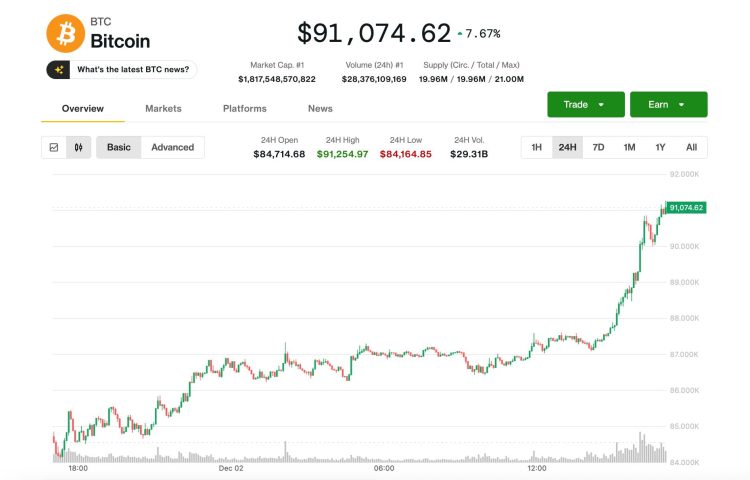The width and height of the screenshot is (750, 480).
Task: Select the 1H time range
Action: (537, 147)
